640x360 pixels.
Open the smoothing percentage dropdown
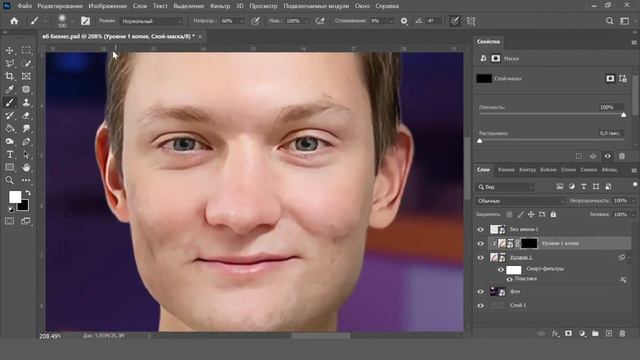(391, 21)
